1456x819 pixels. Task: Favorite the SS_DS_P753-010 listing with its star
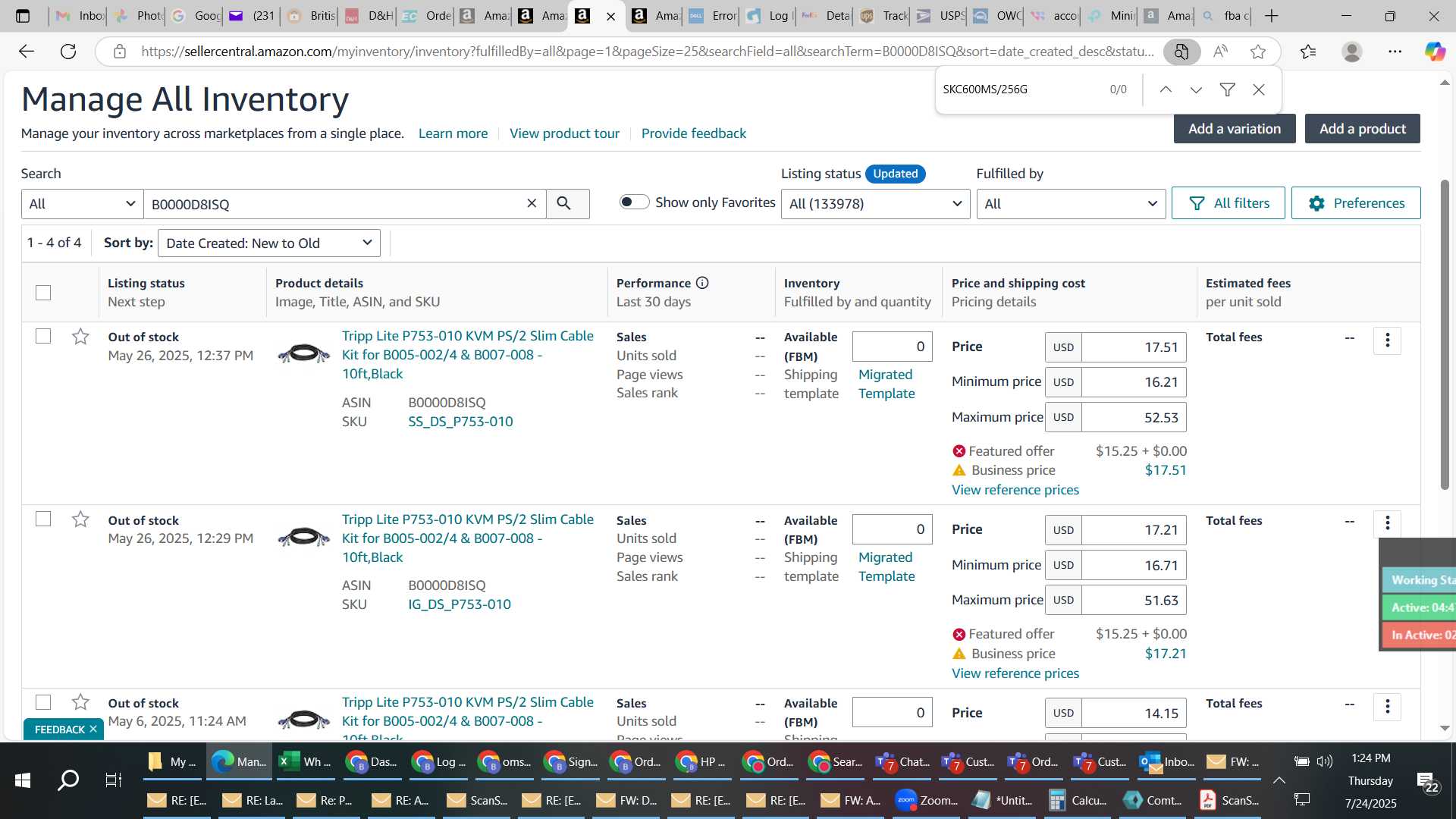point(80,336)
